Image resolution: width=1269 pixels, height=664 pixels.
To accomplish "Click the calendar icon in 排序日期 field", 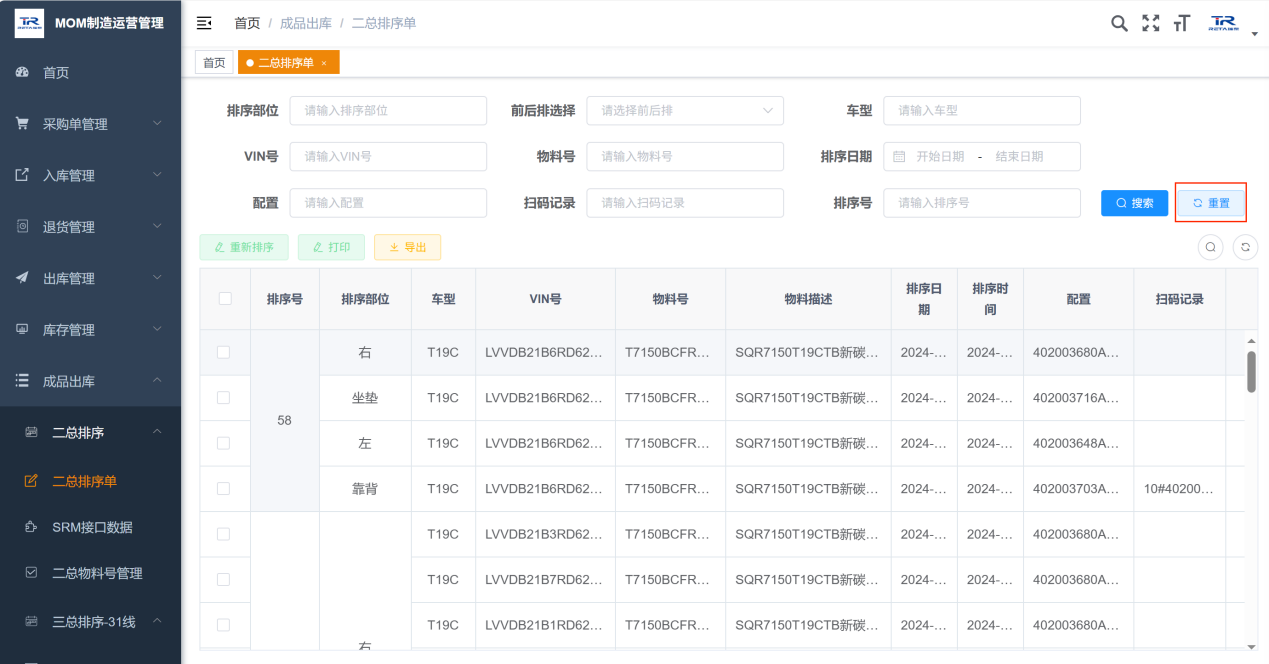I will 899,157.
